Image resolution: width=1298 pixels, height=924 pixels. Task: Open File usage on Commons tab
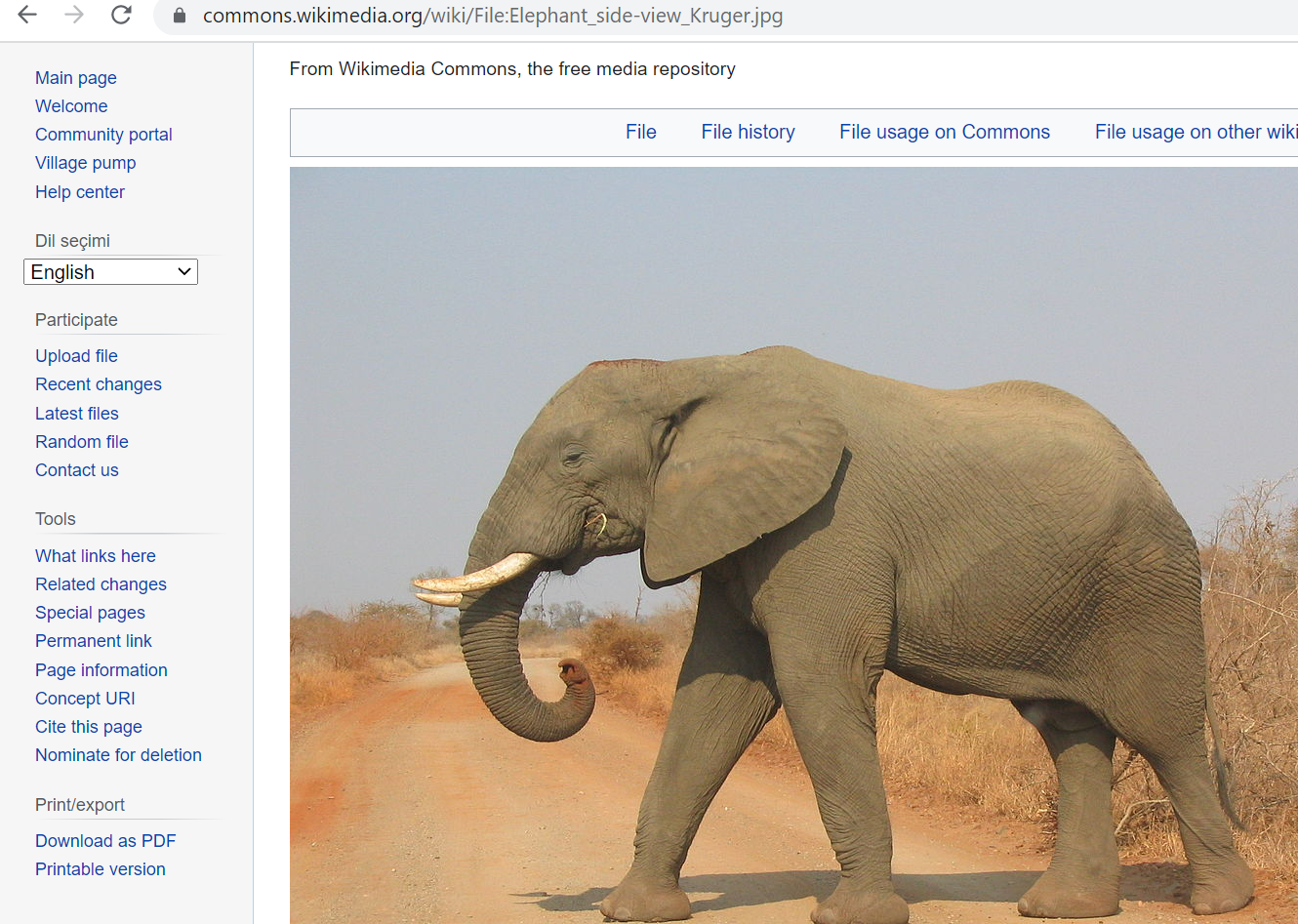coord(944,132)
